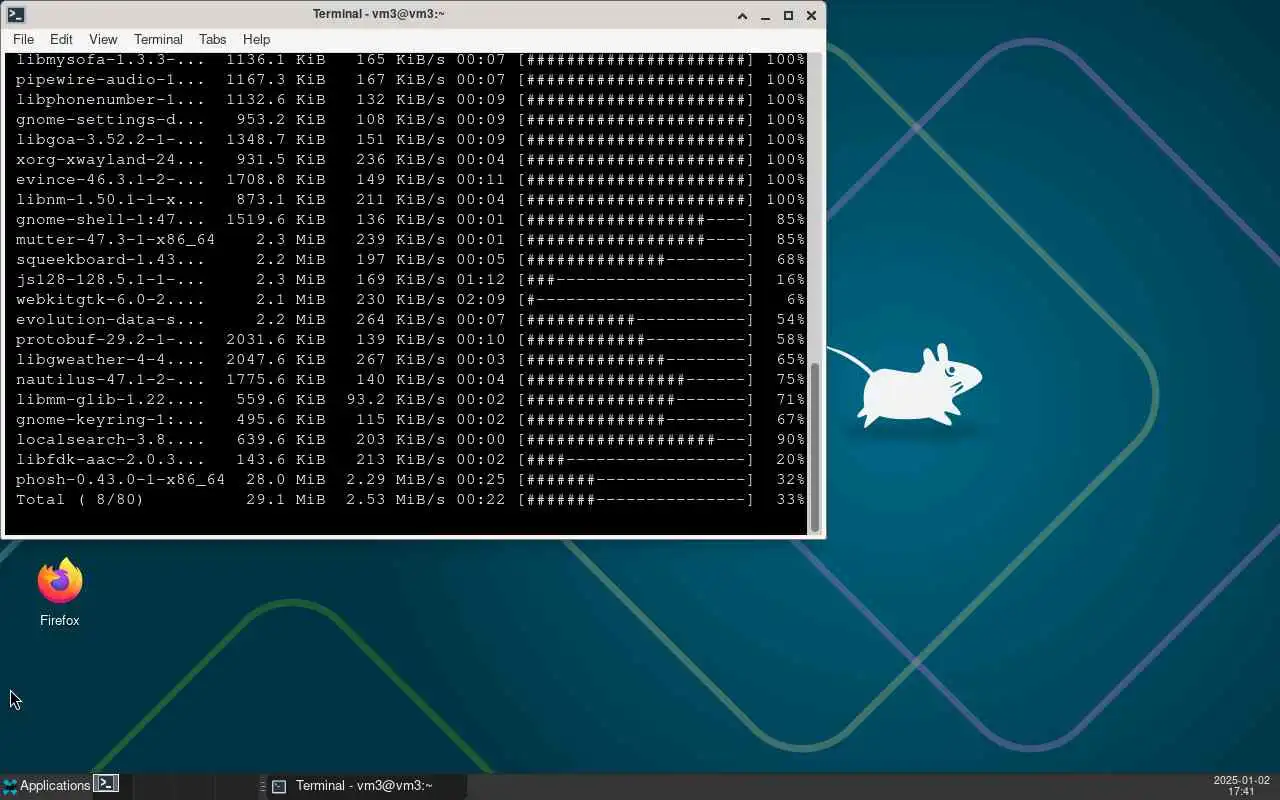Roll up the terminal window with the arrow button
This screenshot has height=800, width=1280.
tap(742, 15)
